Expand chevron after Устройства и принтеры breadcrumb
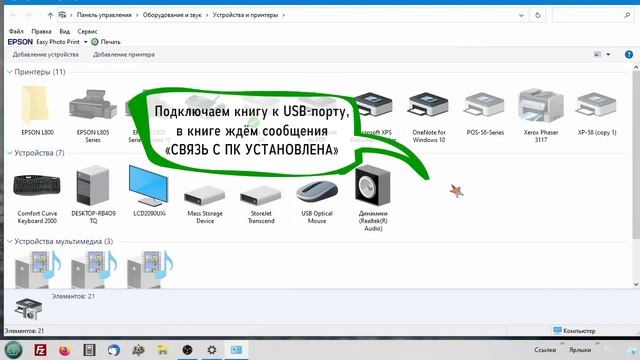This screenshot has width=640, height=360. click(x=283, y=15)
